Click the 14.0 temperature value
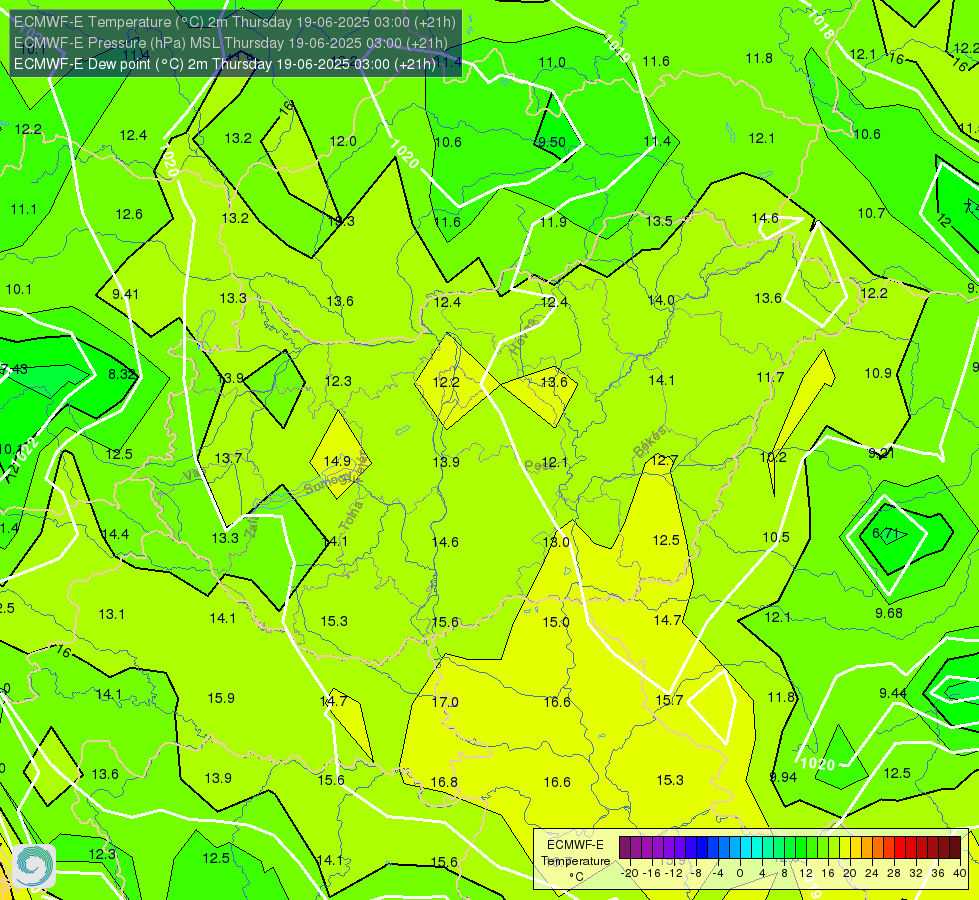Image resolution: width=979 pixels, height=900 pixels. tap(661, 300)
